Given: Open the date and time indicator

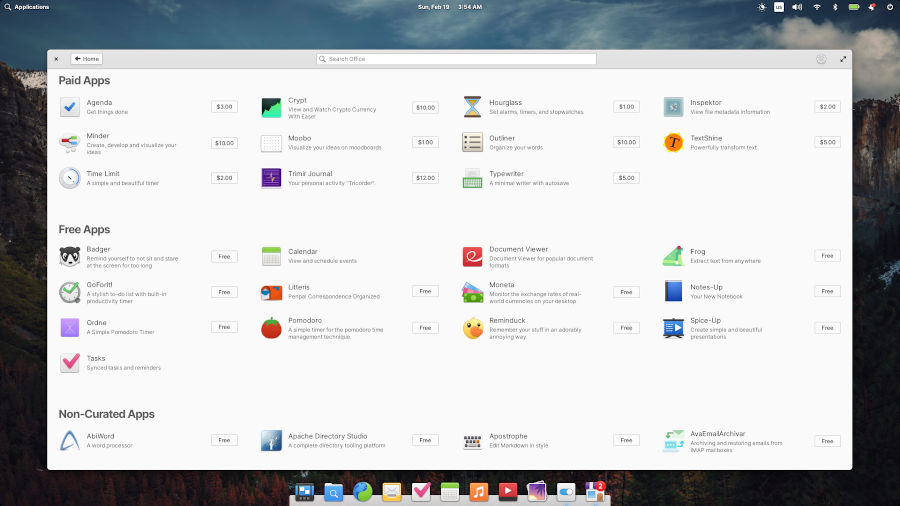Looking at the screenshot, I should (450, 7).
